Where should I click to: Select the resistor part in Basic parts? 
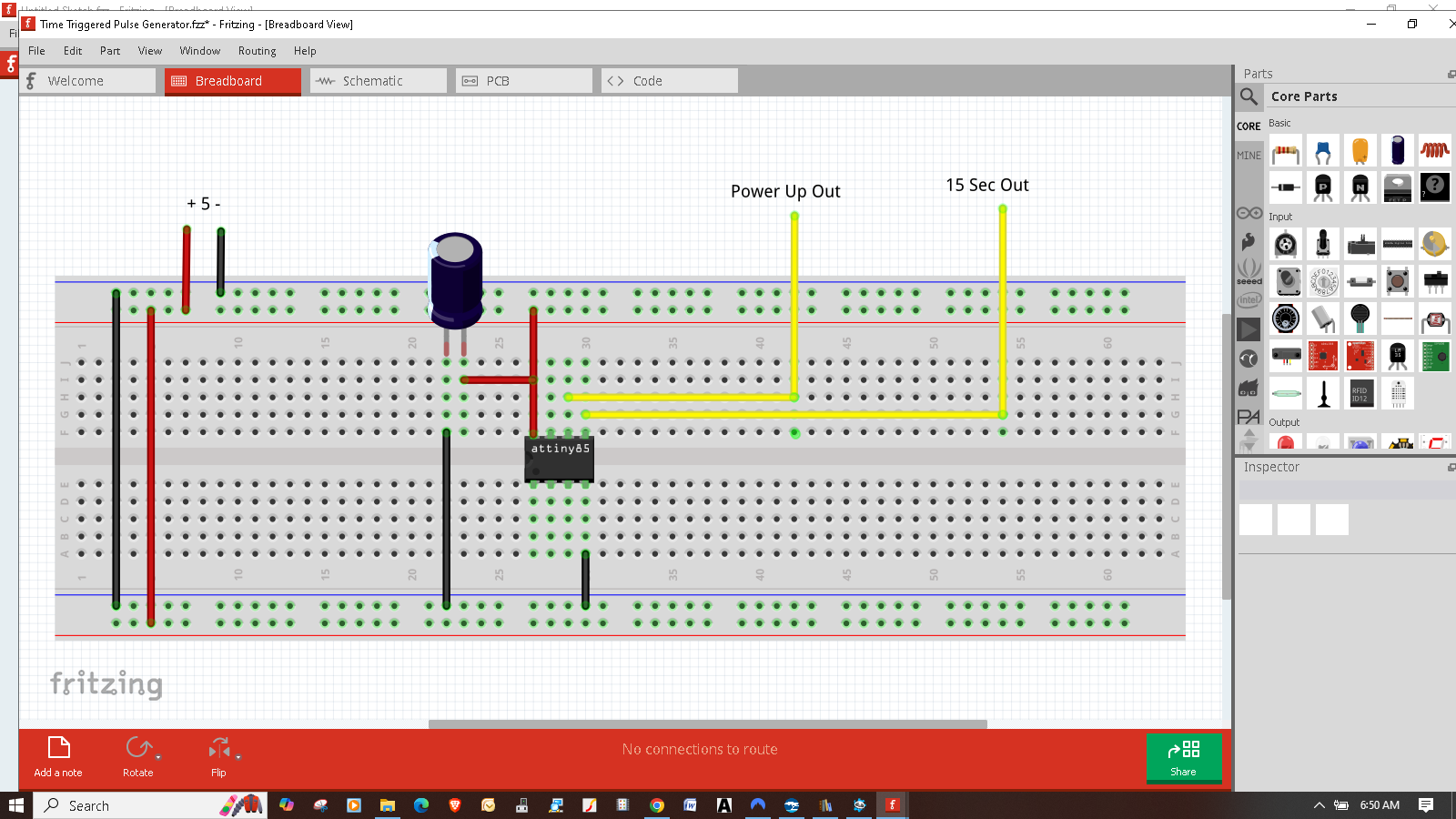(x=1286, y=151)
